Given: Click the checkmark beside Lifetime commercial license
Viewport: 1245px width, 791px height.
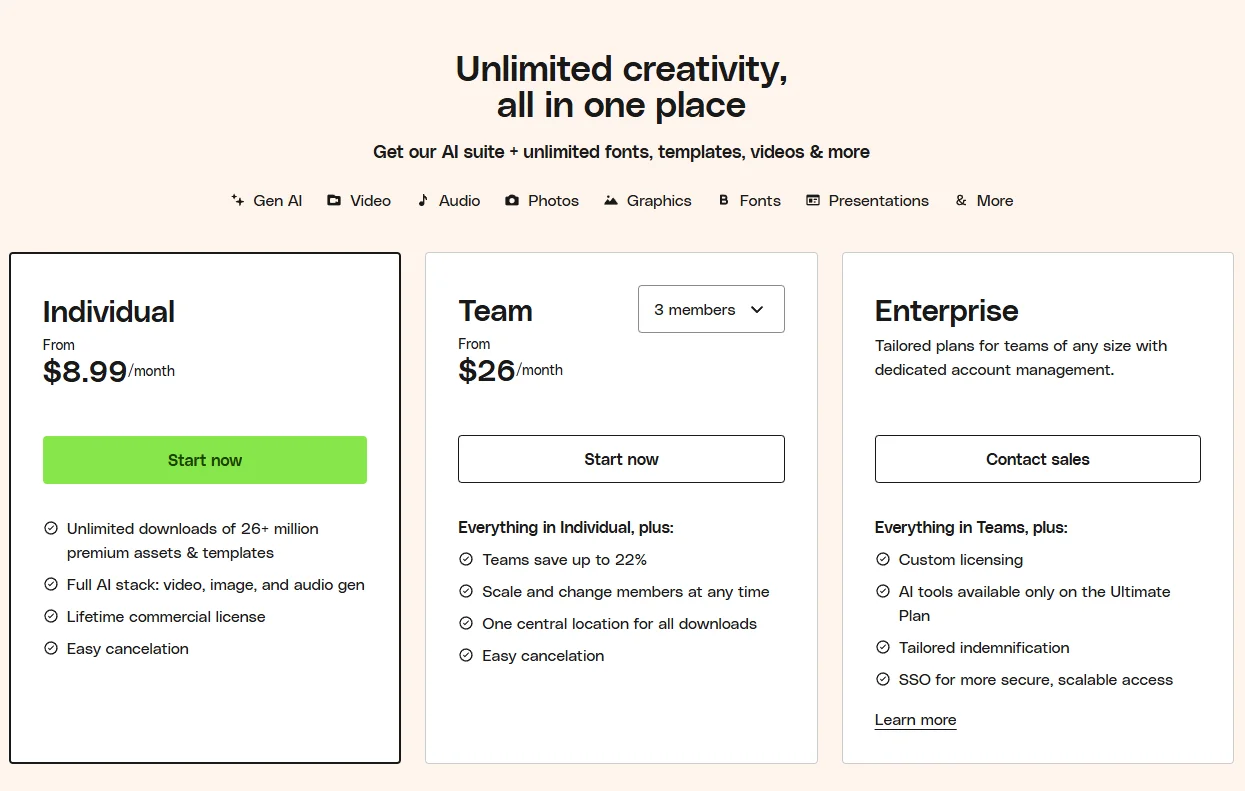Looking at the screenshot, I should [x=51, y=616].
